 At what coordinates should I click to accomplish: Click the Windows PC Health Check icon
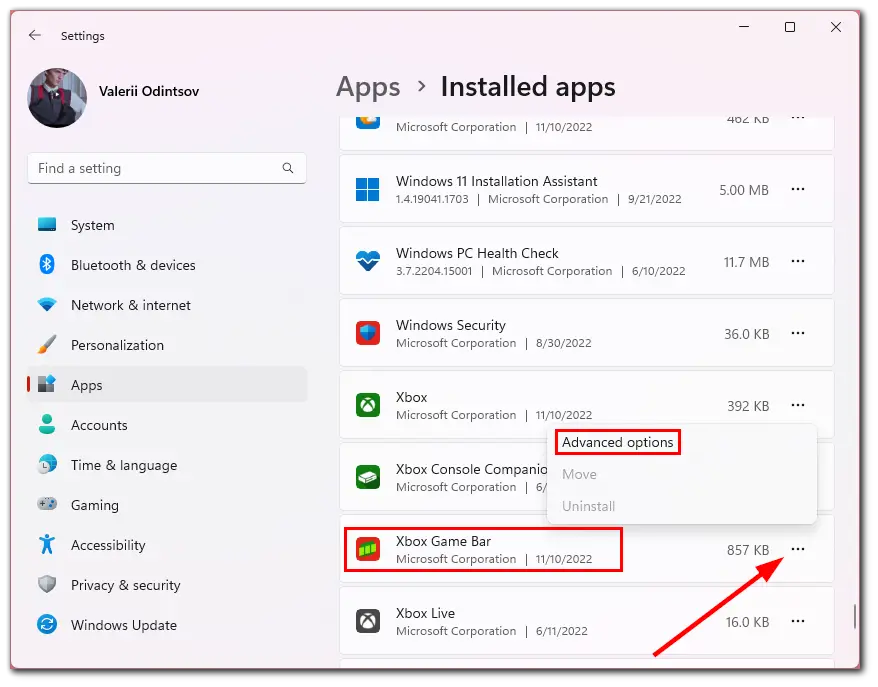[x=368, y=261]
